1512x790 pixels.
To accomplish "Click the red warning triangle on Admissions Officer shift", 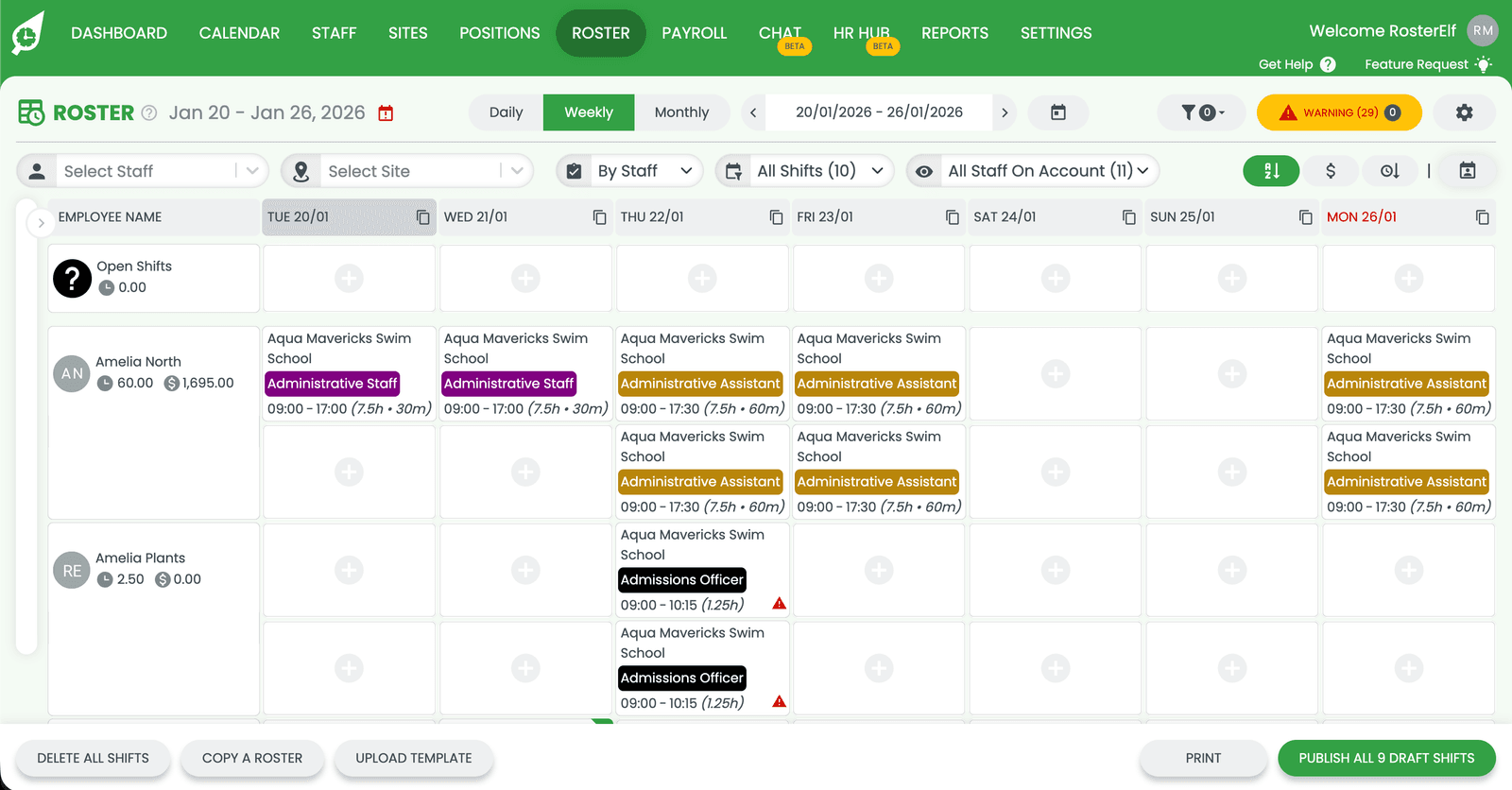I will (x=779, y=603).
